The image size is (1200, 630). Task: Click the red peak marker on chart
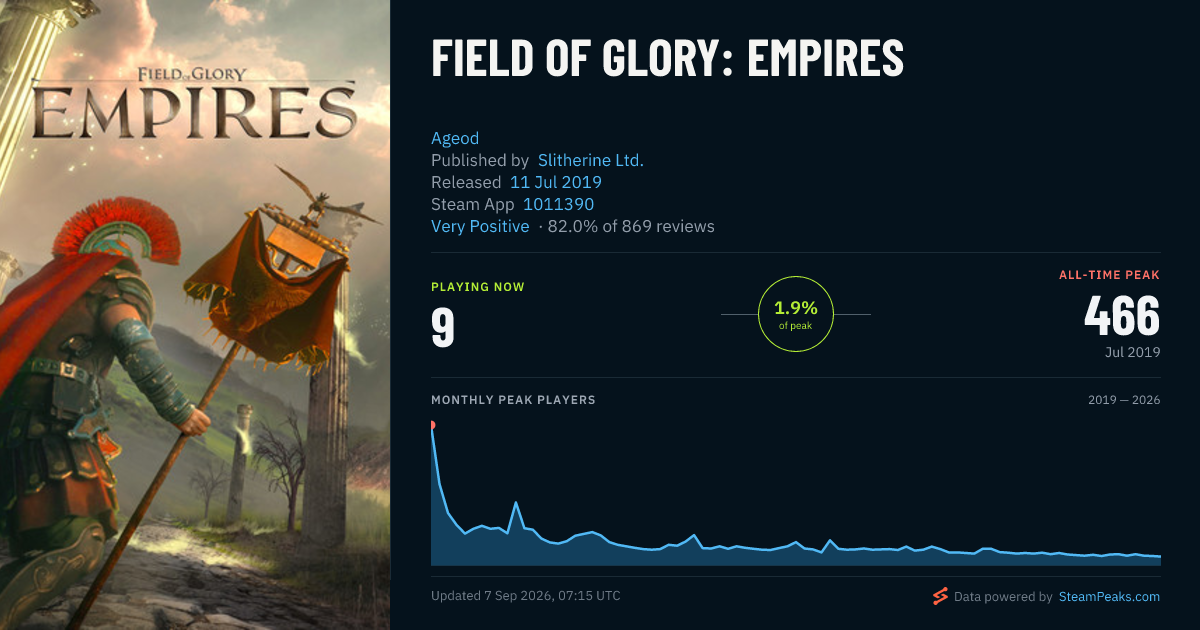pos(432,425)
